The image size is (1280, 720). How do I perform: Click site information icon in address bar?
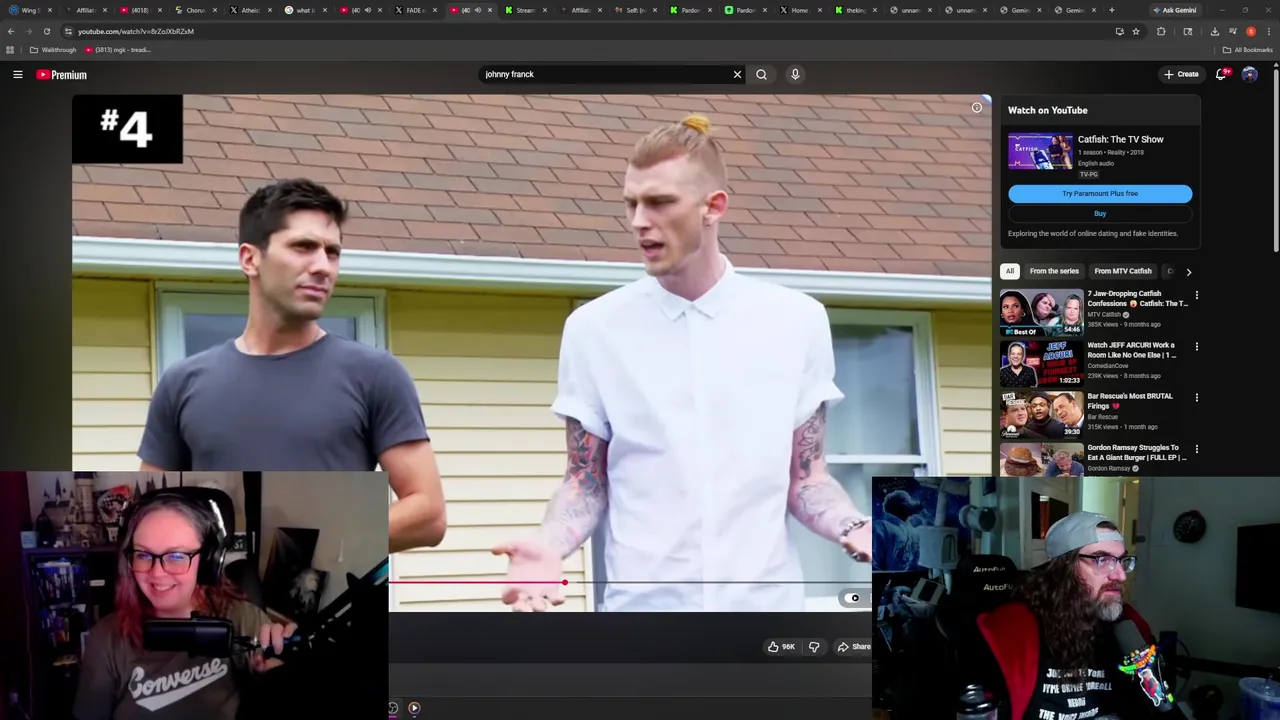(68, 31)
